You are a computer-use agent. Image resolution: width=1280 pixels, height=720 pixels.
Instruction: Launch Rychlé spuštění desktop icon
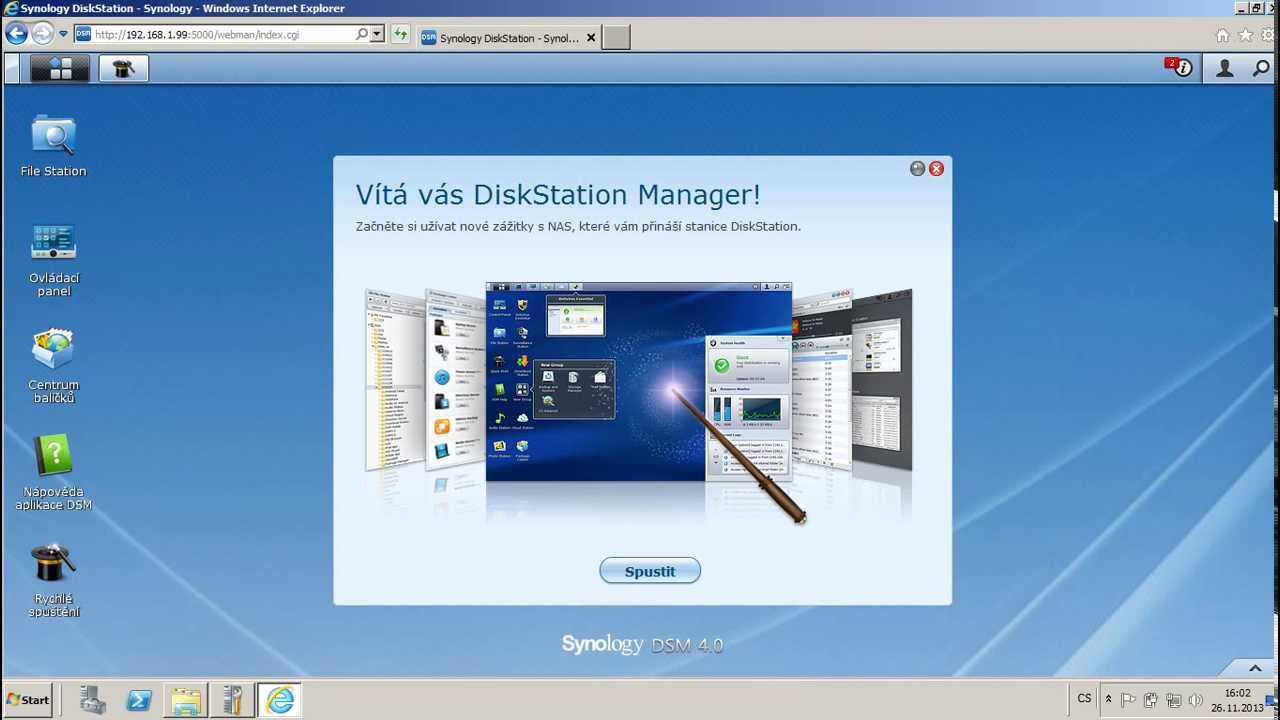point(53,581)
